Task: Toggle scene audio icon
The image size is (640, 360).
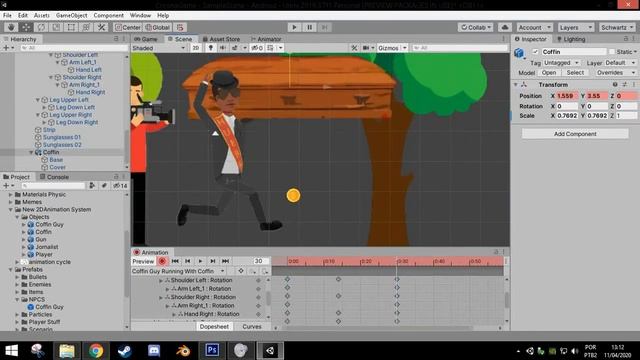Action: coord(222,48)
